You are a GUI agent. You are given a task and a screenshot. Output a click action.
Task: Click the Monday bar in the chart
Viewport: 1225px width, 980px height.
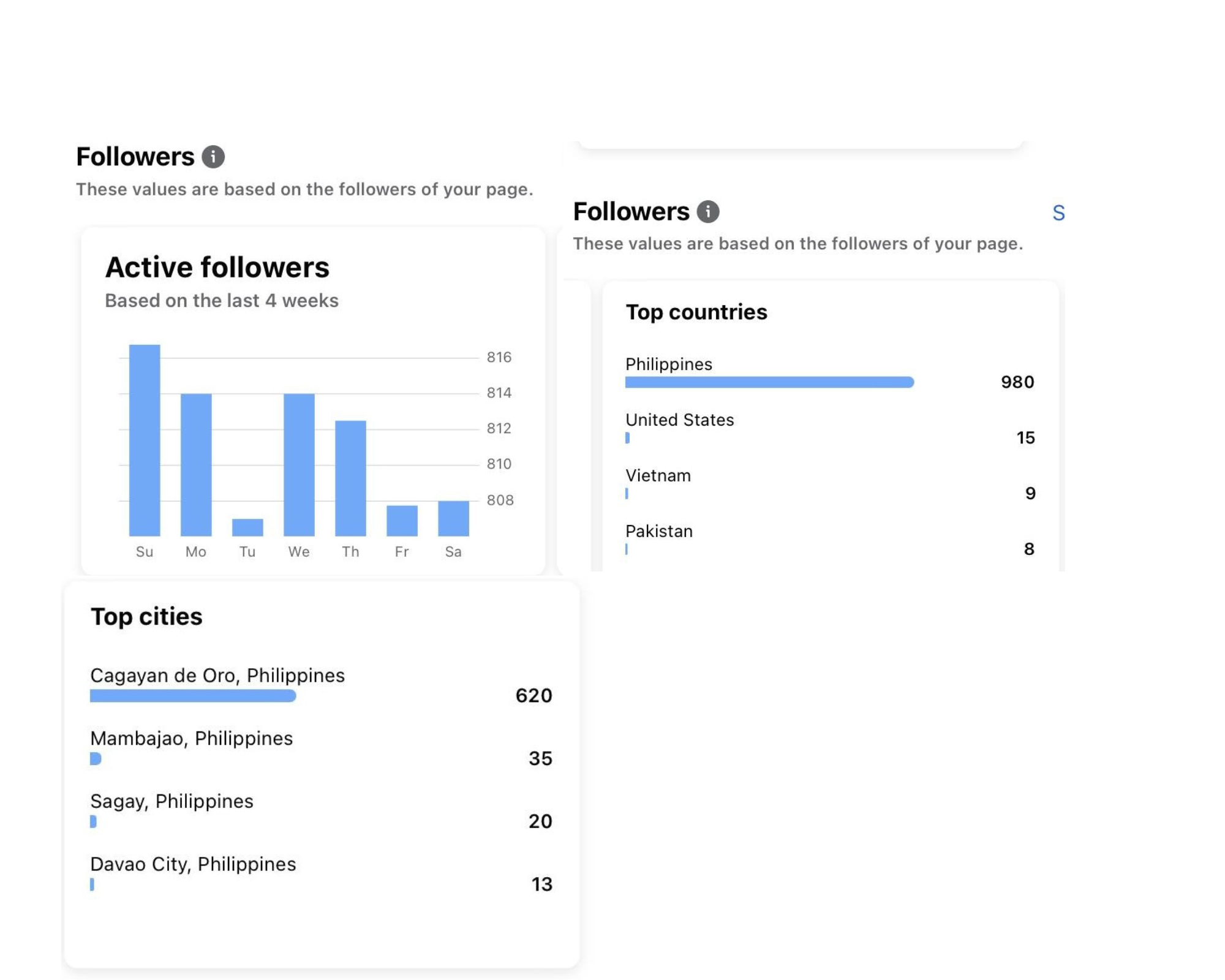coord(196,464)
